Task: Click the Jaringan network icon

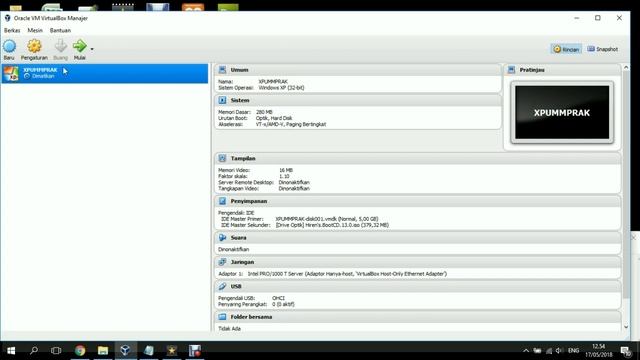Action: pos(222,262)
